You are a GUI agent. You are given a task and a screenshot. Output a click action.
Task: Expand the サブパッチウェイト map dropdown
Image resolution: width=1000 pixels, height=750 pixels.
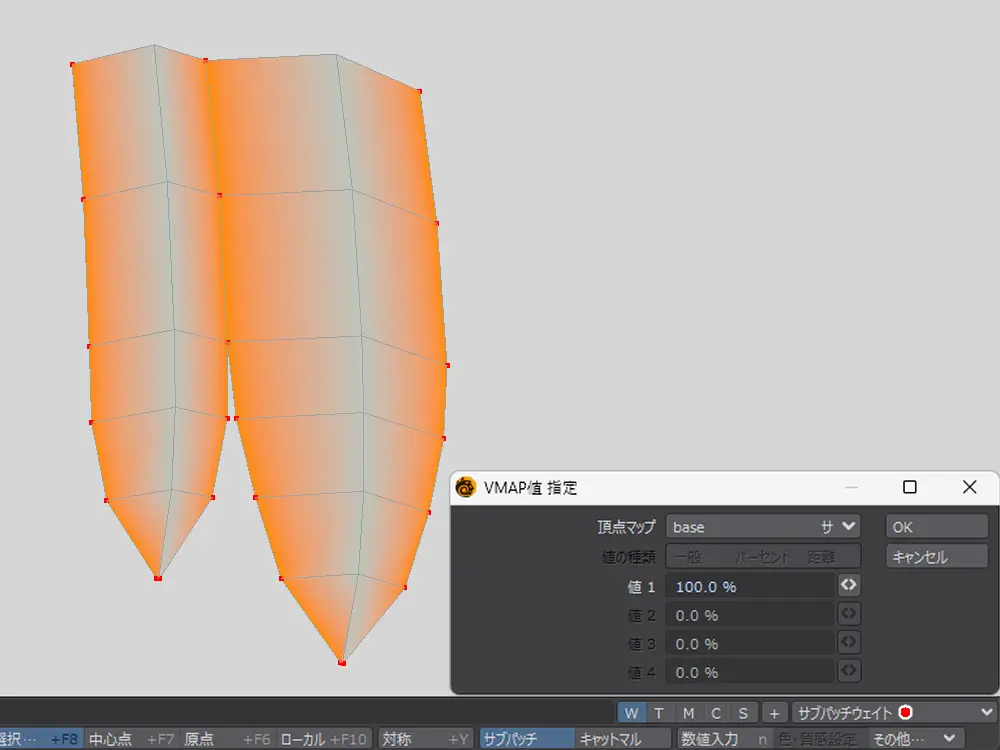892,712
